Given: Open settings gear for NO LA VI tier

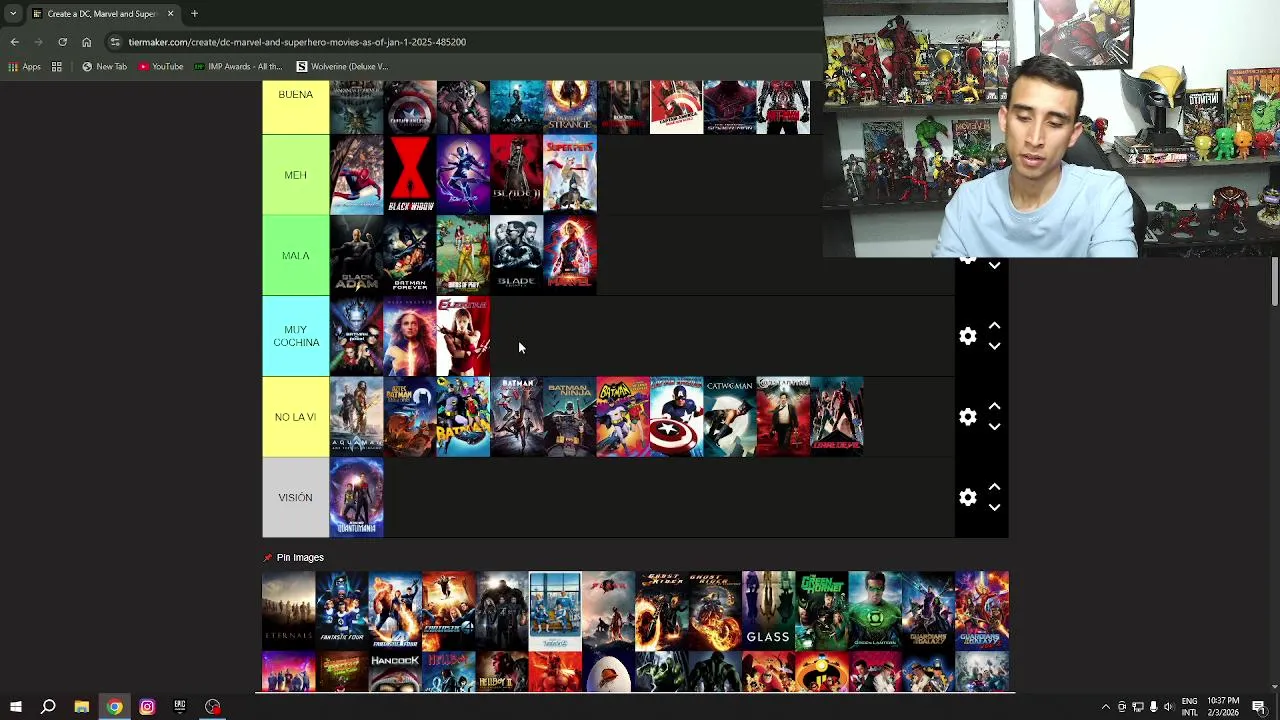Looking at the screenshot, I should 967,417.
